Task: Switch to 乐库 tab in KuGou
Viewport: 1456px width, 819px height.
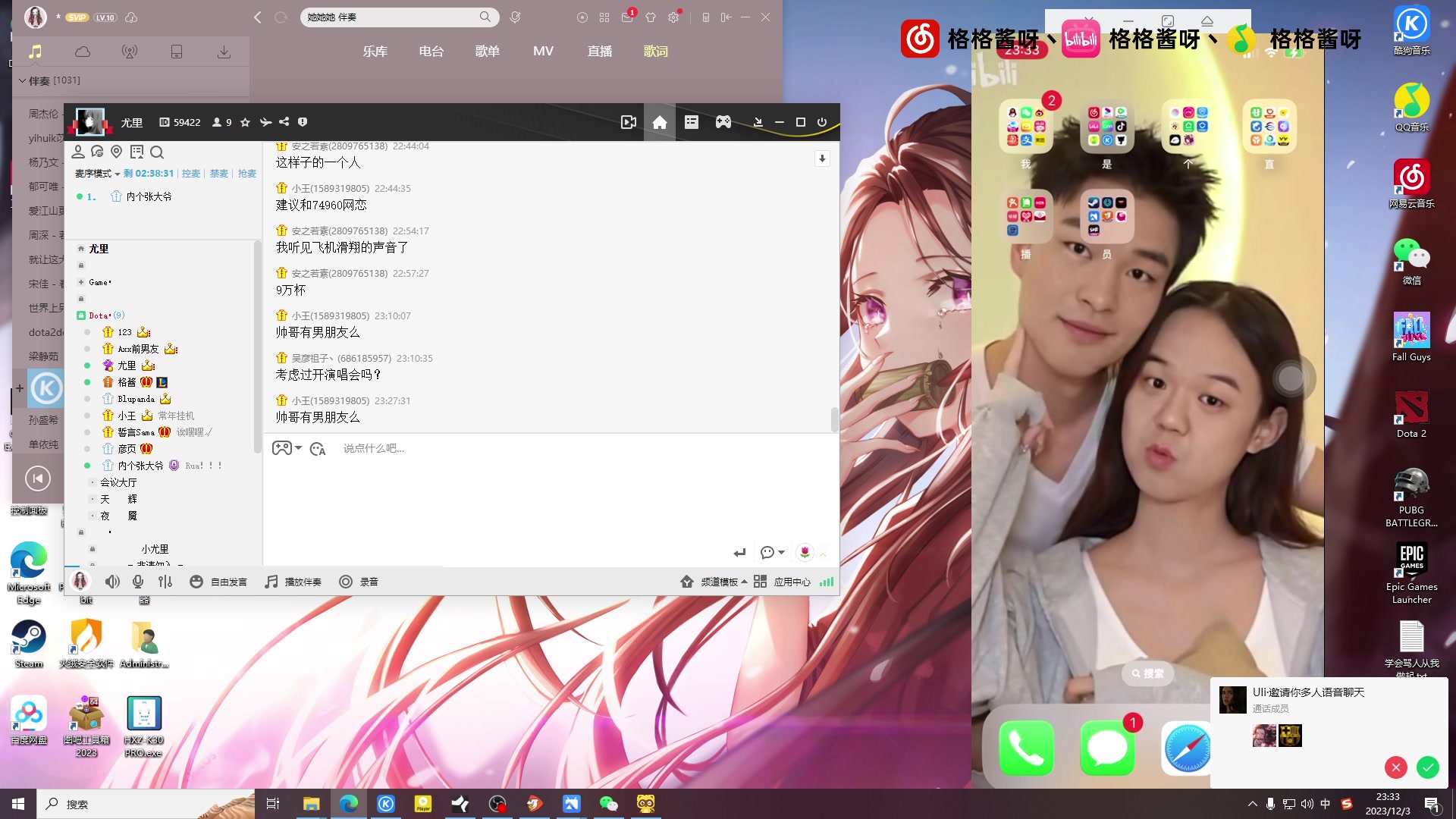Action: click(375, 51)
